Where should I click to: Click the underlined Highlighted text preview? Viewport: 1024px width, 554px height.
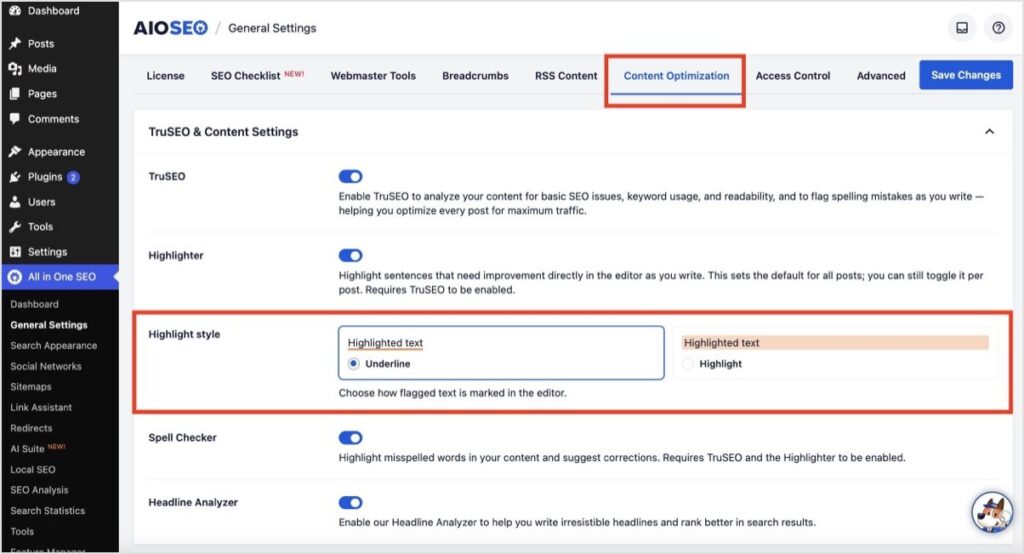tap(385, 343)
